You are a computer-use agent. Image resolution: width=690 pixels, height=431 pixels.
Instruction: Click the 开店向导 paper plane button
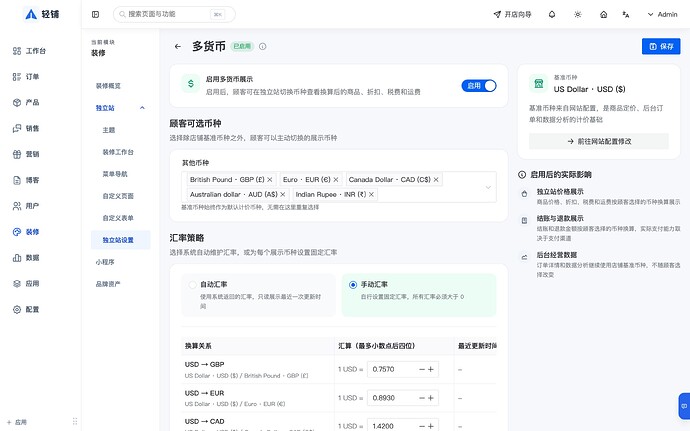pyautogui.click(x=512, y=15)
